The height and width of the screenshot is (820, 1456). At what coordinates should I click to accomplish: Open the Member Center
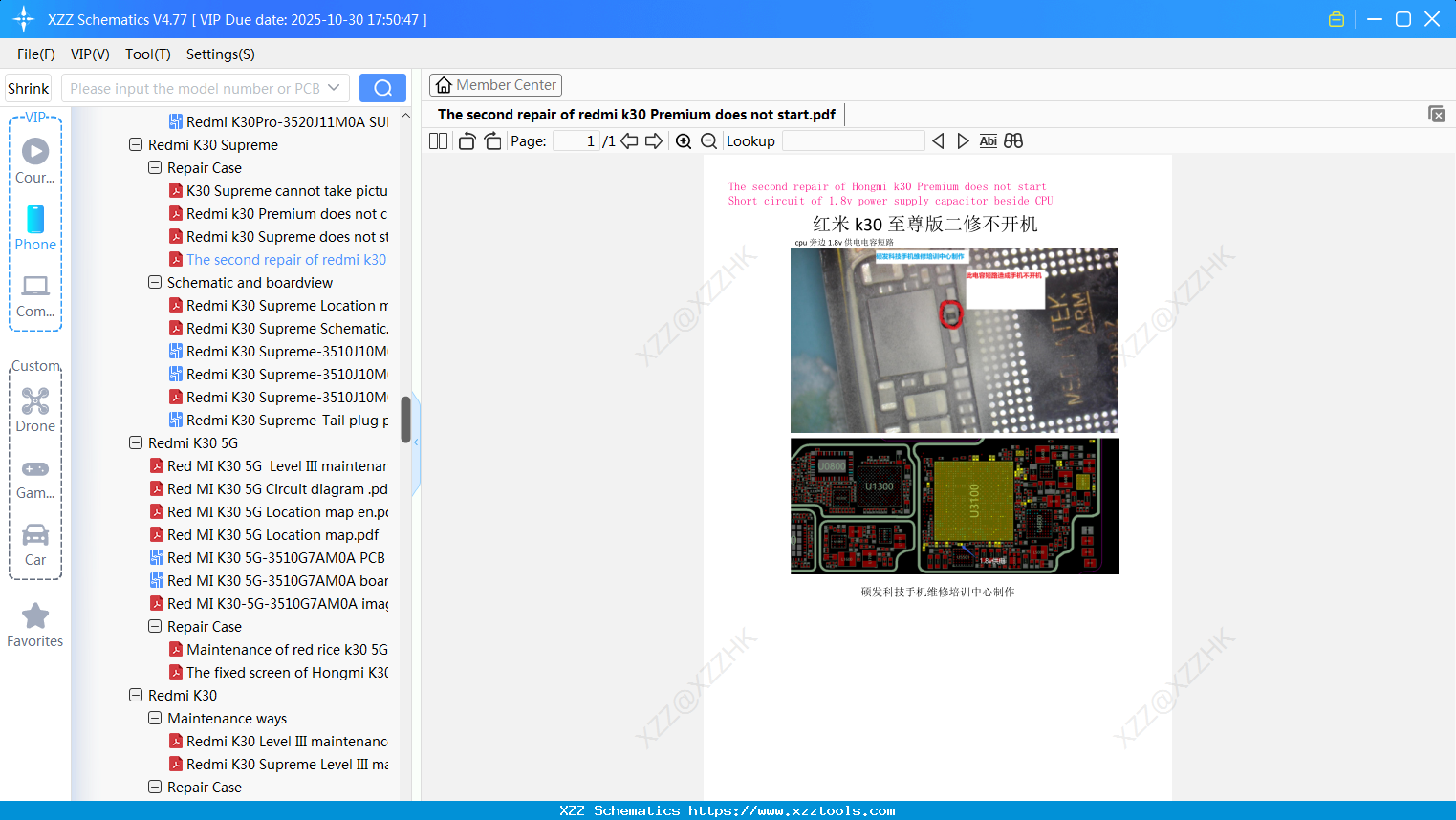click(495, 84)
